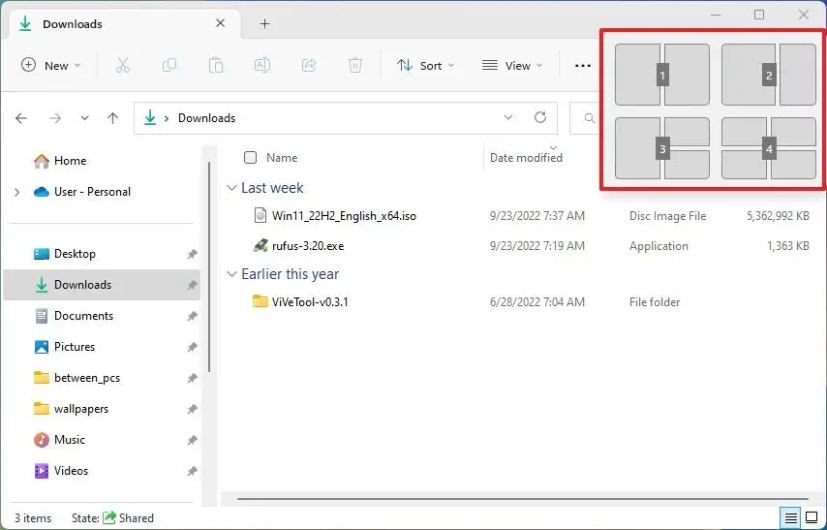Snap to wide left zone of layout 2
The height and width of the screenshot is (530, 827).
[748, 74]
